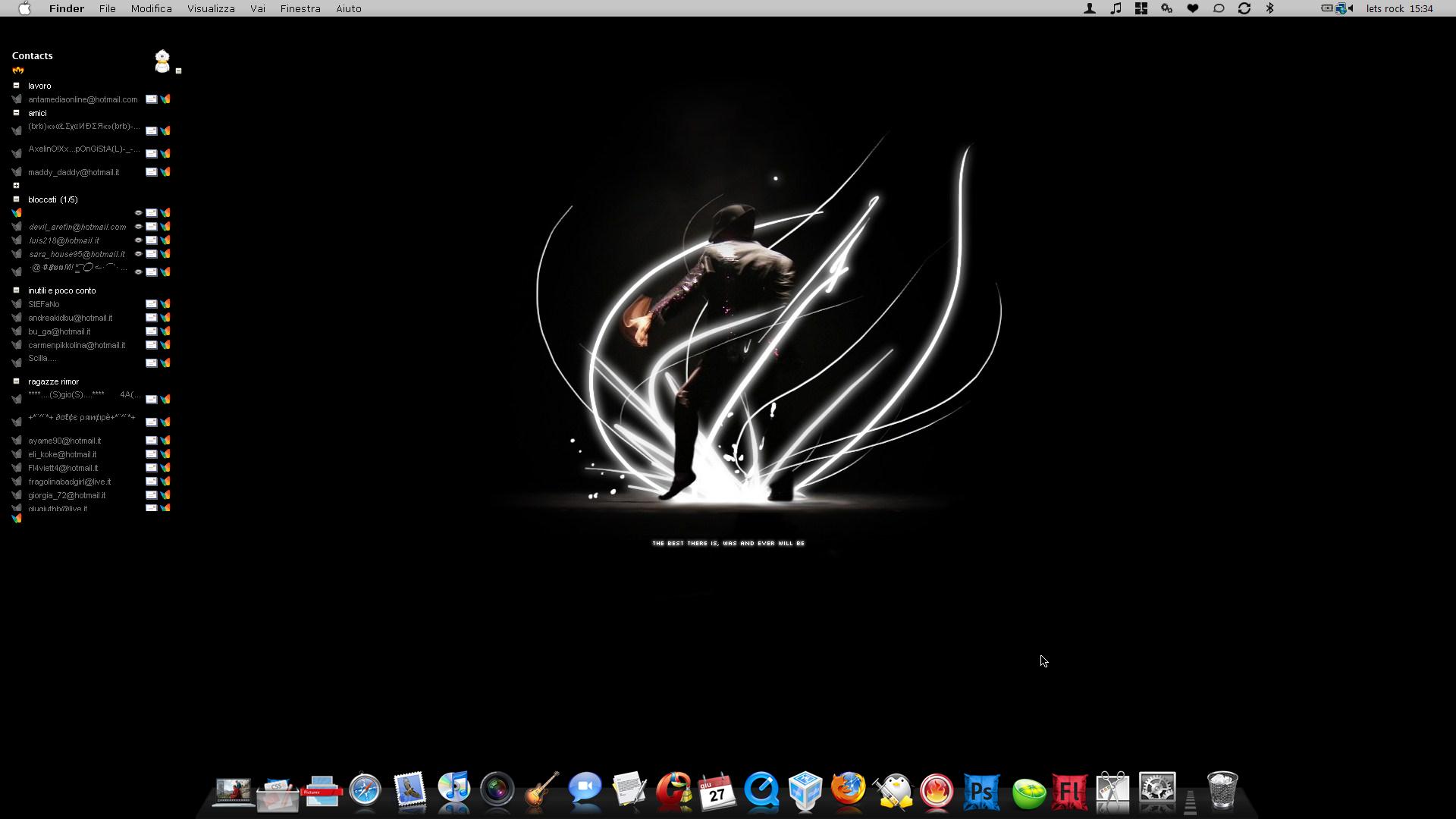Open the sync arrows menu bar icon

(1244, 8)
